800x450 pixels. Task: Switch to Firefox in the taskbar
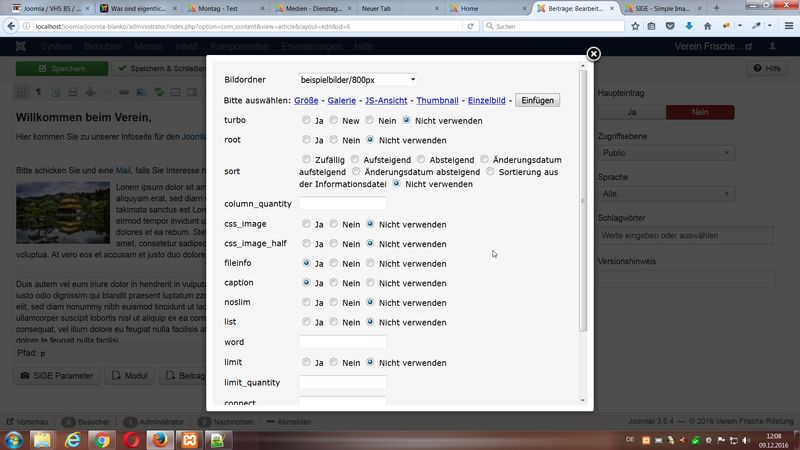coord(160,440)
